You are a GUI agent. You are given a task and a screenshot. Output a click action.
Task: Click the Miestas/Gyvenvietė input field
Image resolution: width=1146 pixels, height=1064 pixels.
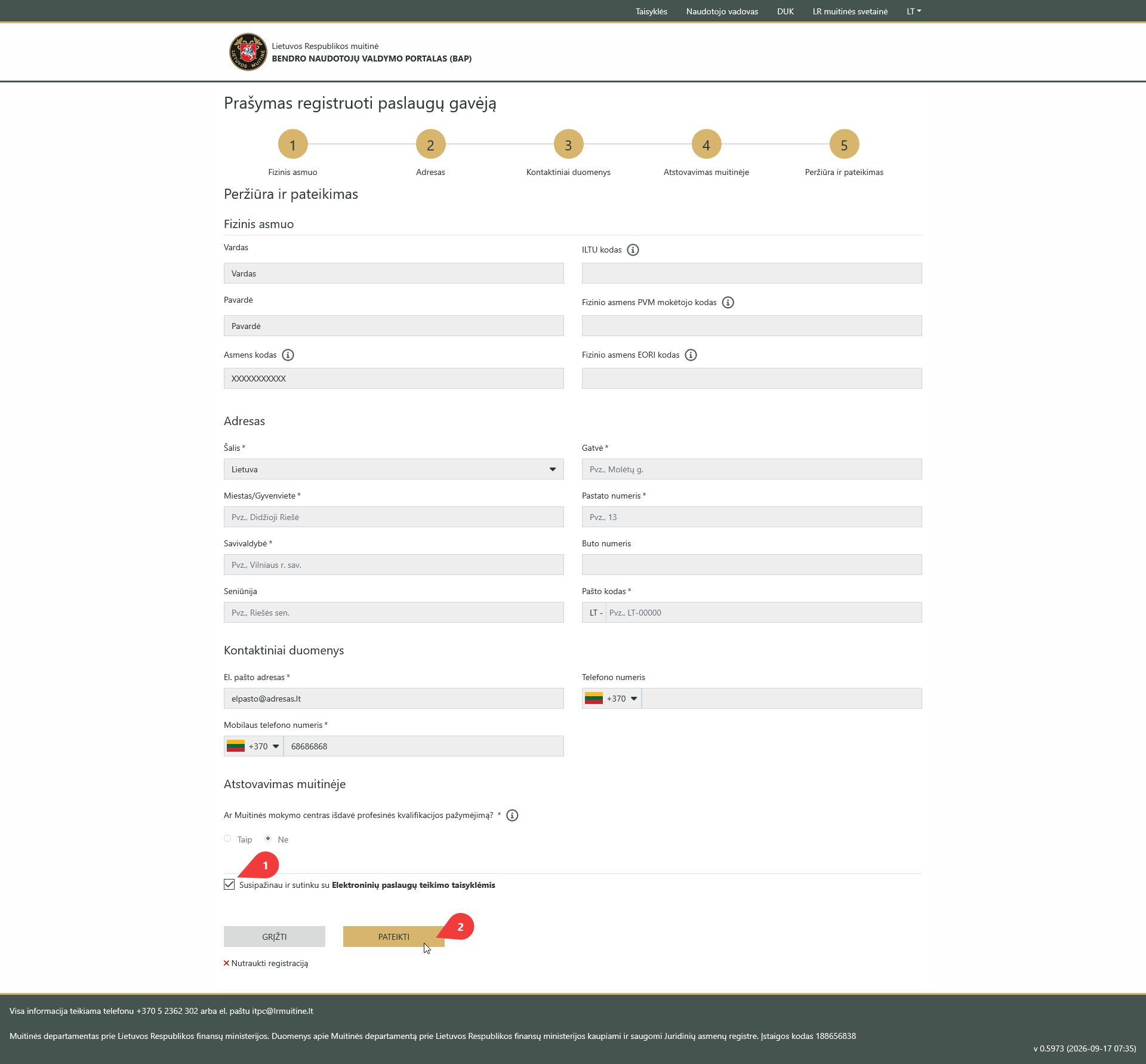394,517
